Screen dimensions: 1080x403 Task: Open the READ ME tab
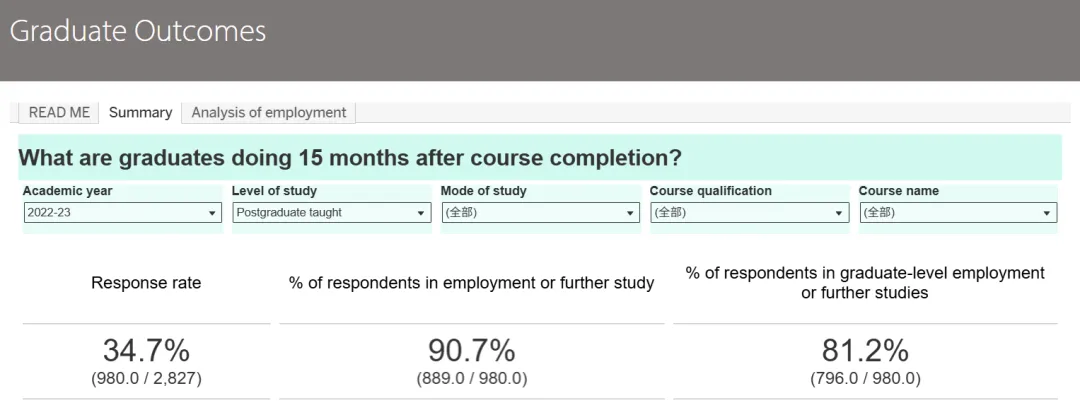pos(59,113)
